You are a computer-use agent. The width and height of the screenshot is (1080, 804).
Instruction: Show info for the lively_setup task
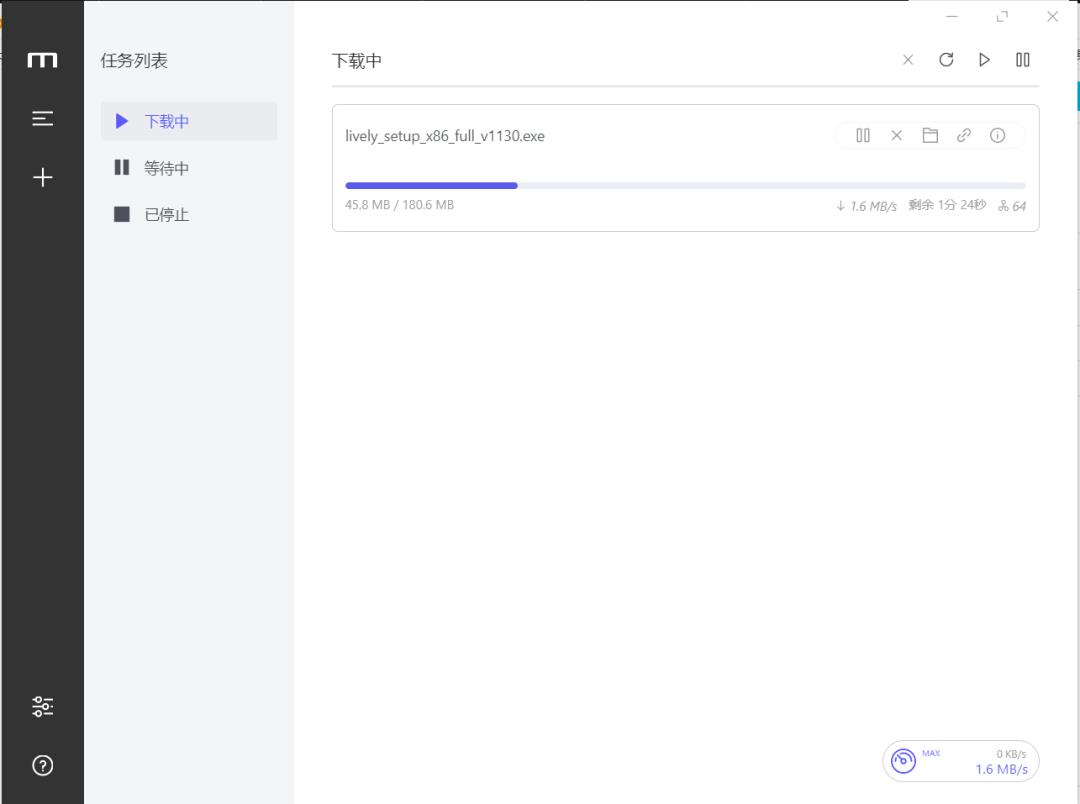pos(997,135)
